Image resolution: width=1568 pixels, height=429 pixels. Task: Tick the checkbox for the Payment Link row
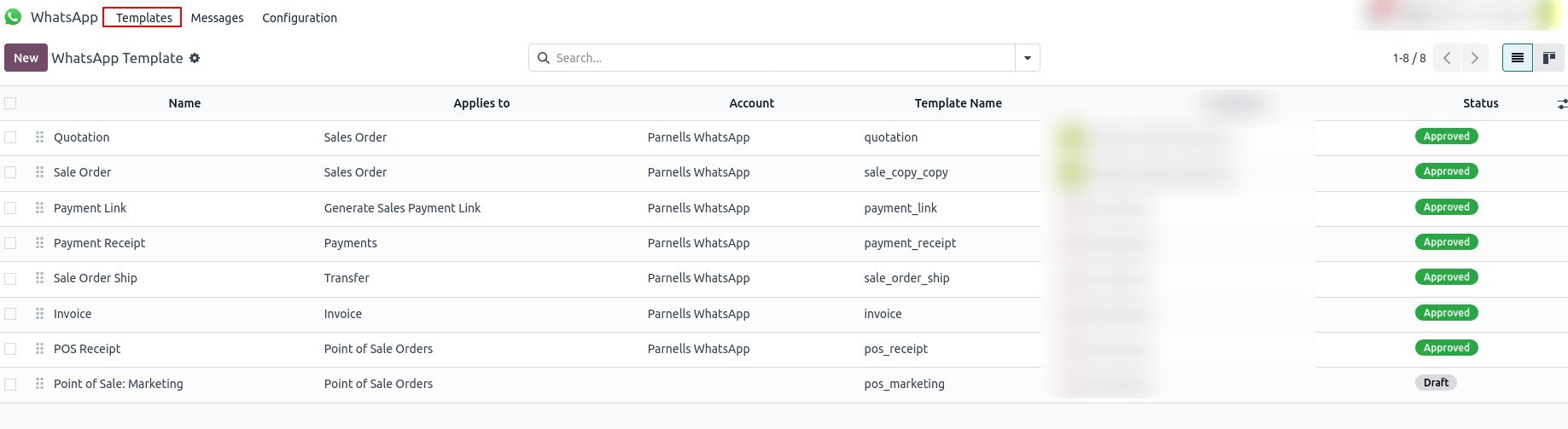(x=10, y=208)
